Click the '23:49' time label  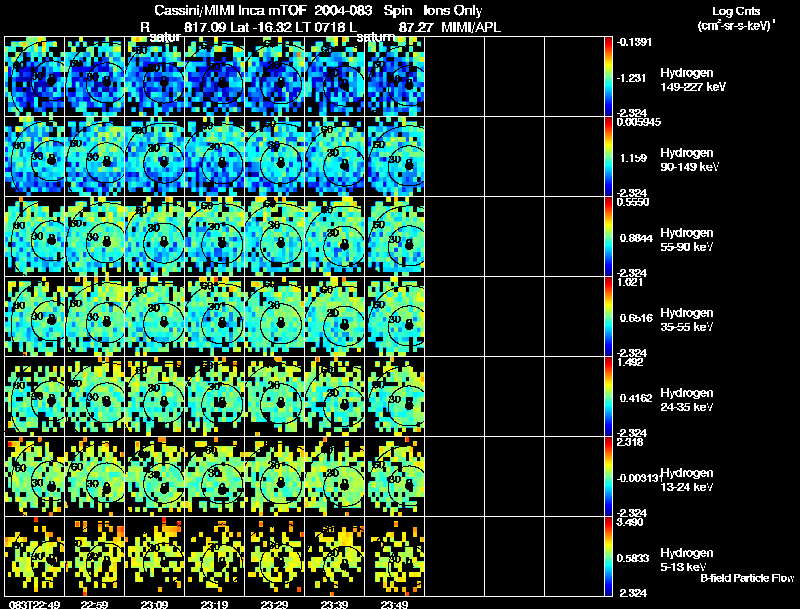pyautogui.click(x=394, y=605)
